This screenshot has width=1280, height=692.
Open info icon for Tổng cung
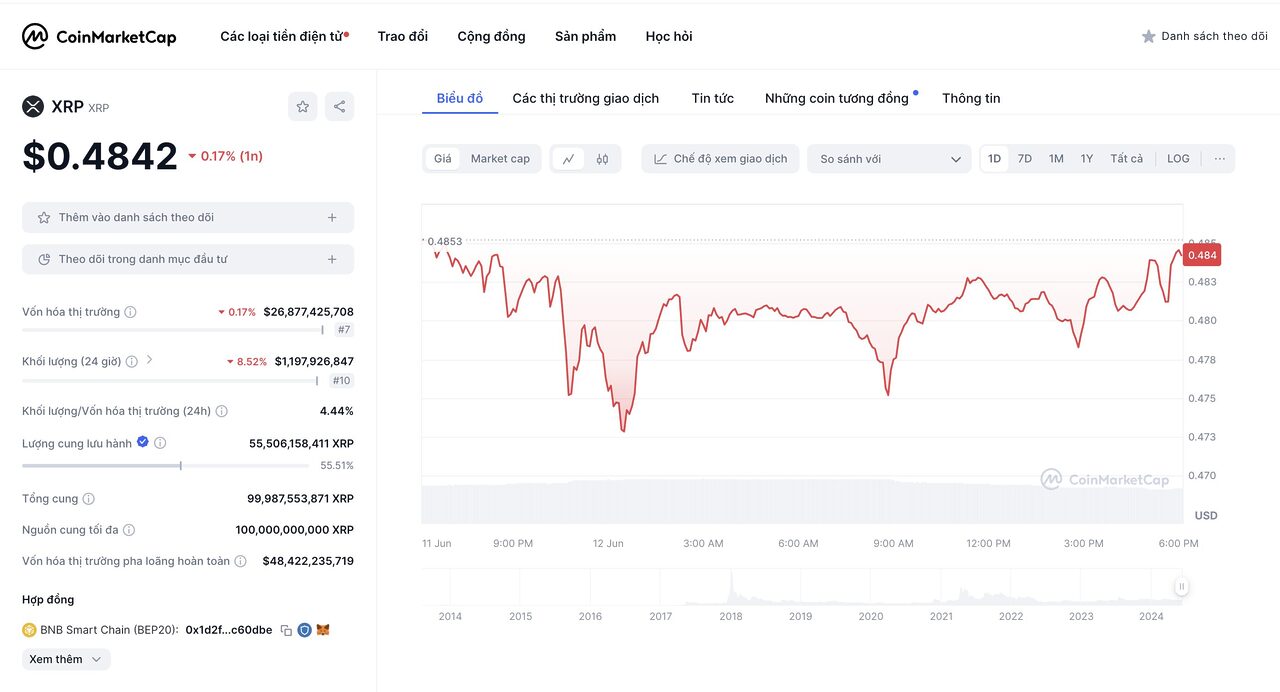88,499
